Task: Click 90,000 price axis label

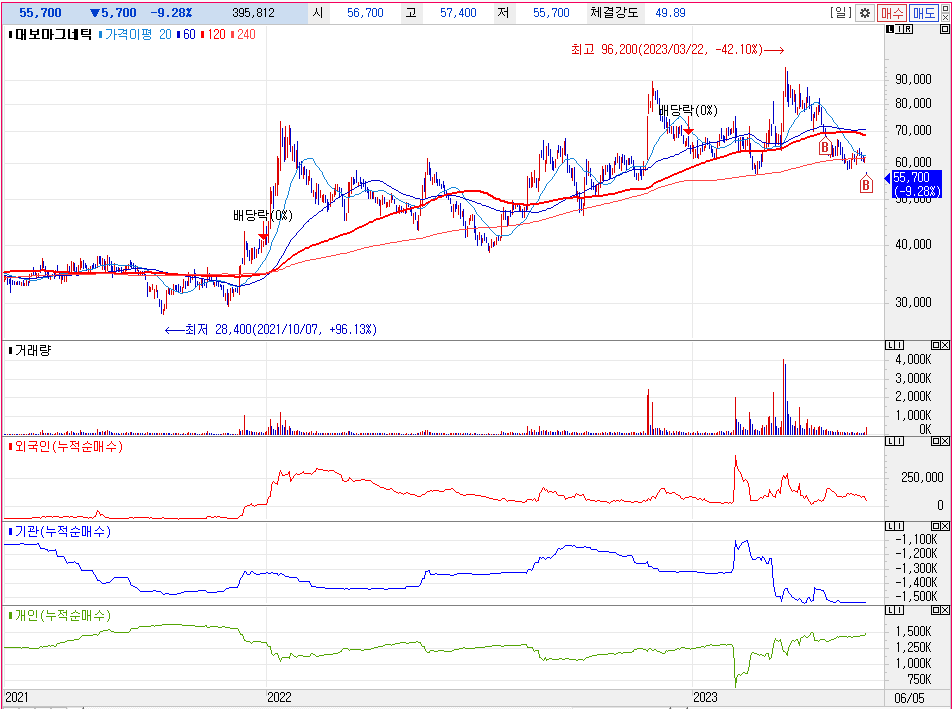Action: pyautogui.click(x=913, y=79)
